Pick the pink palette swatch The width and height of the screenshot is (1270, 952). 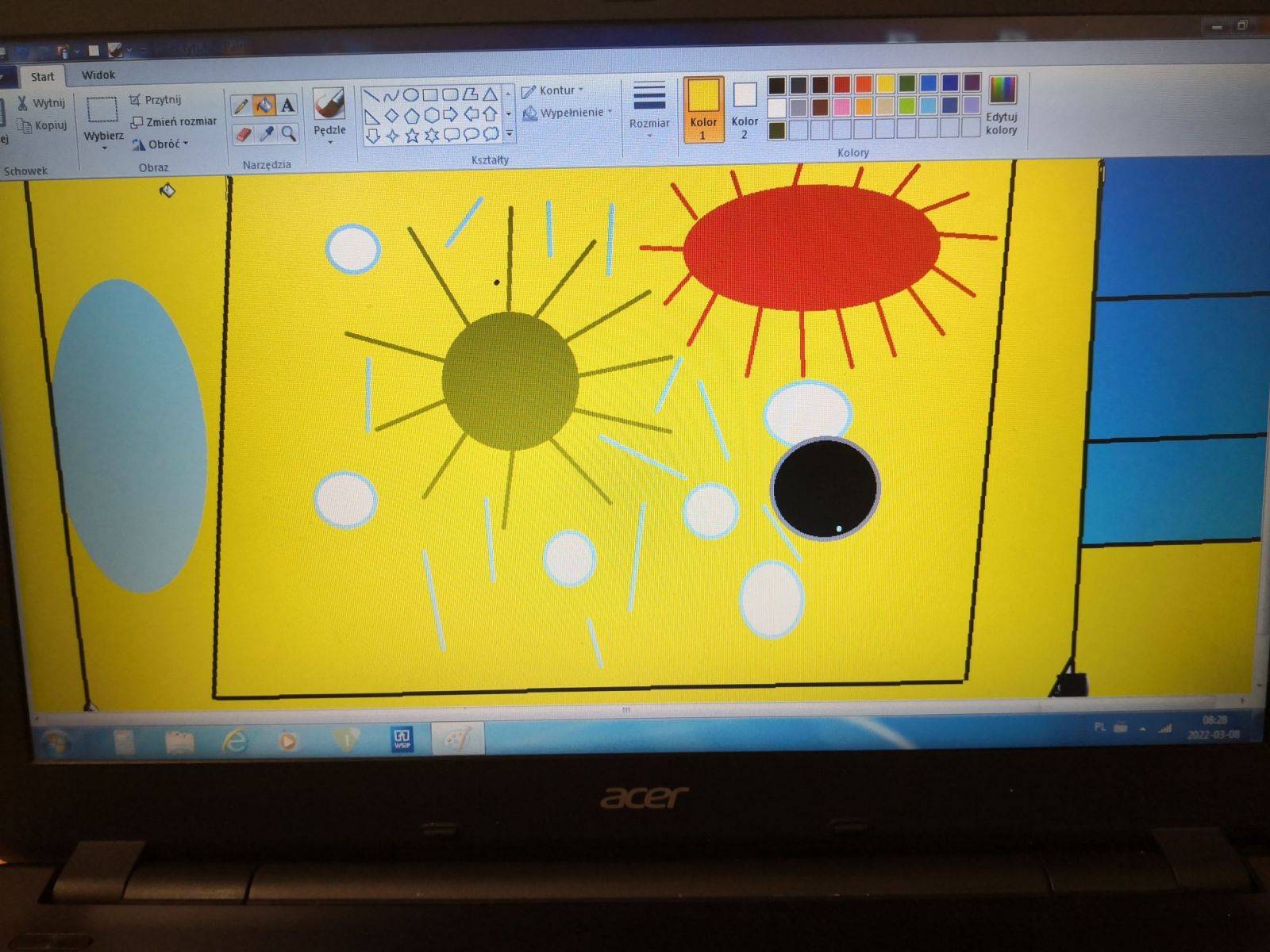(x=842, y=106)
